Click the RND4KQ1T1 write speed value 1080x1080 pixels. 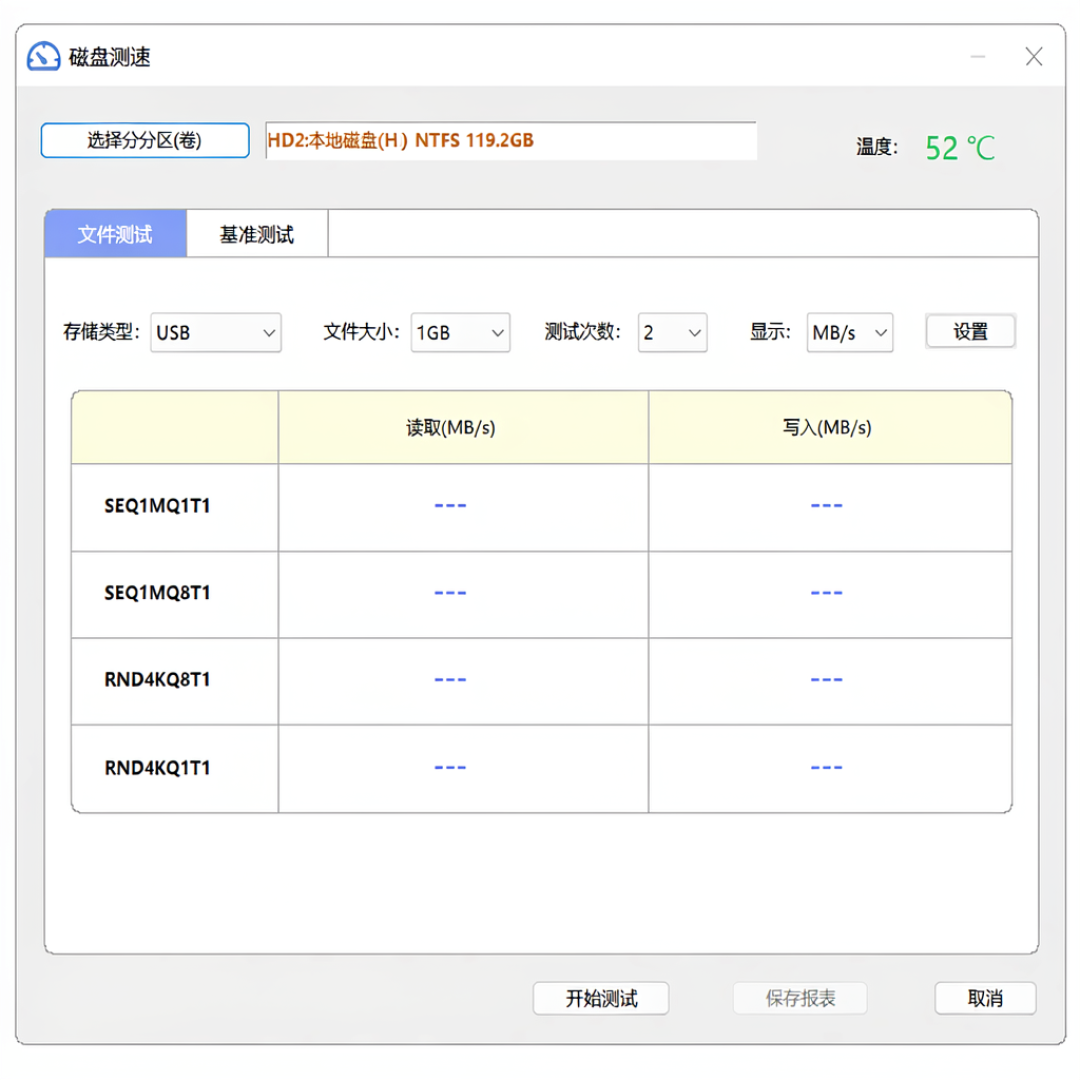tap(827, 767)
